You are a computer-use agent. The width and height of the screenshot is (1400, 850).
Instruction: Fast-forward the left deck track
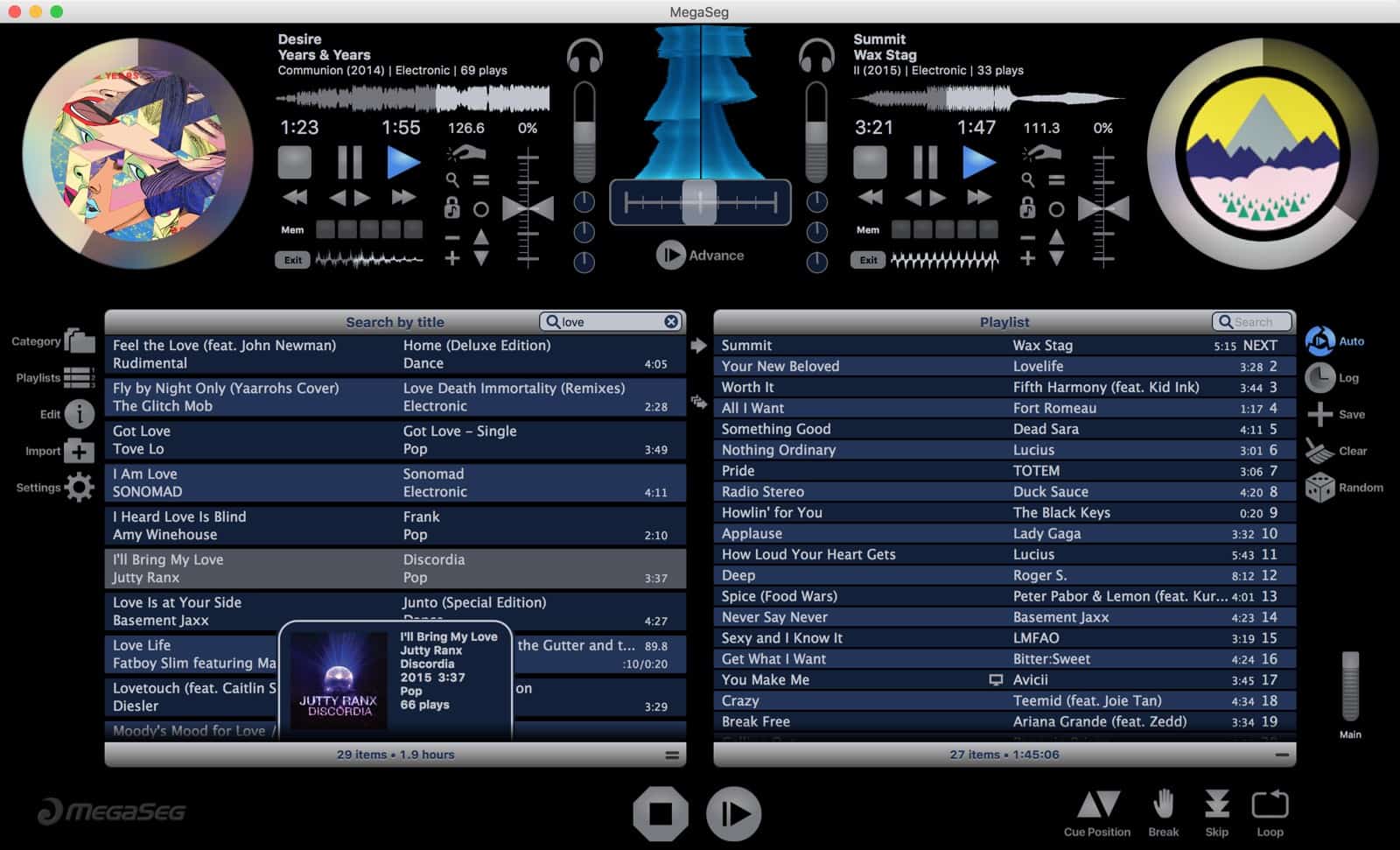click(x=403, y=197)
